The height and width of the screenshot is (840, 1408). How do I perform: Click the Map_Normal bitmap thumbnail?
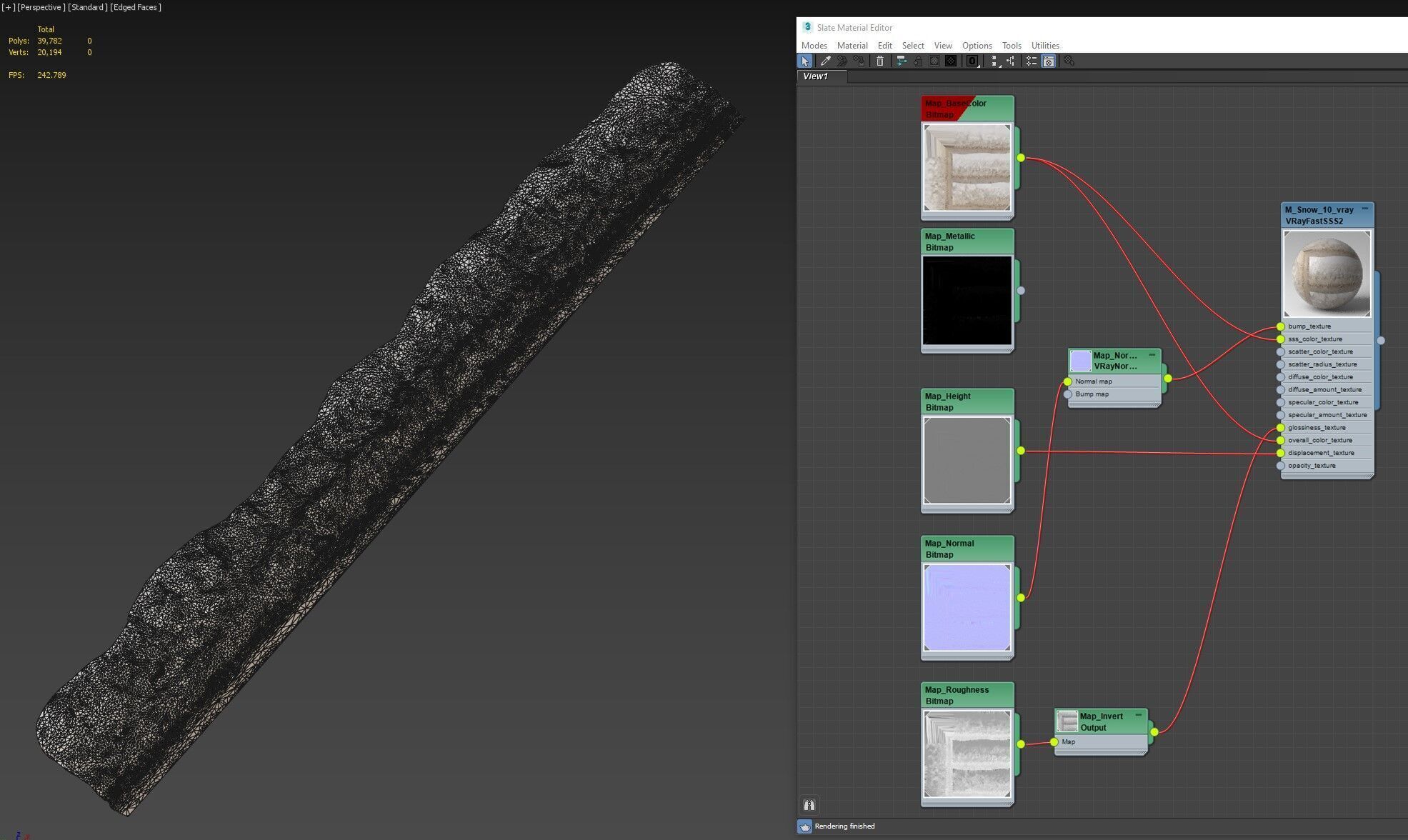tap(967, 607)
